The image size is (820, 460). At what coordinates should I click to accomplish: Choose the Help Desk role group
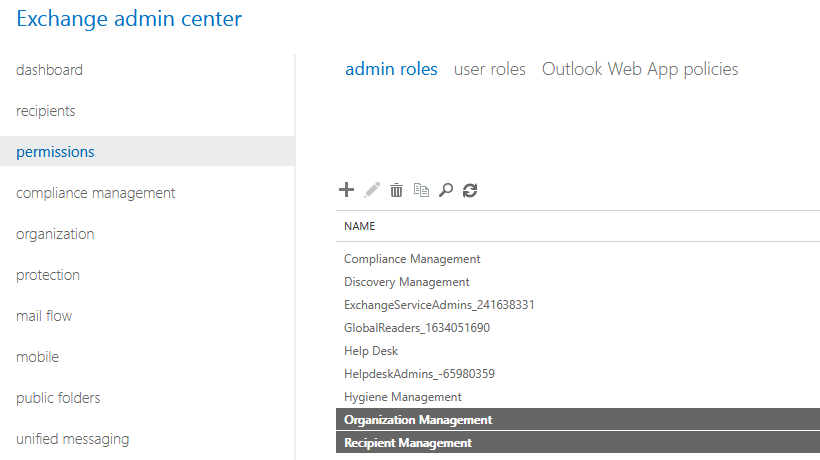pyautogui.click(x=578, y=351)
